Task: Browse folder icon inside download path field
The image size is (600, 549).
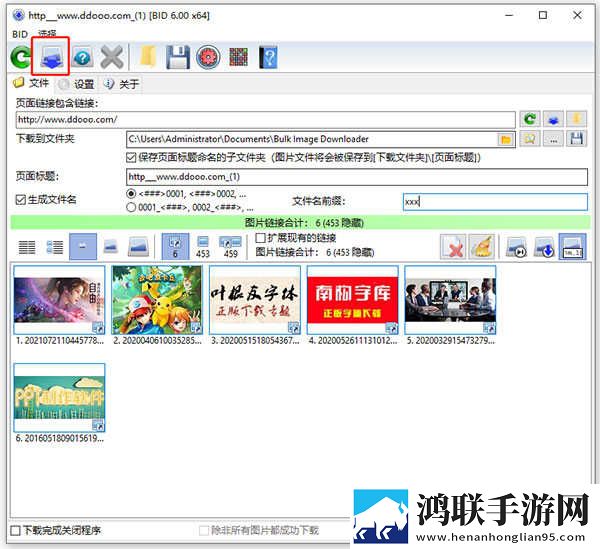Action: 505,139
